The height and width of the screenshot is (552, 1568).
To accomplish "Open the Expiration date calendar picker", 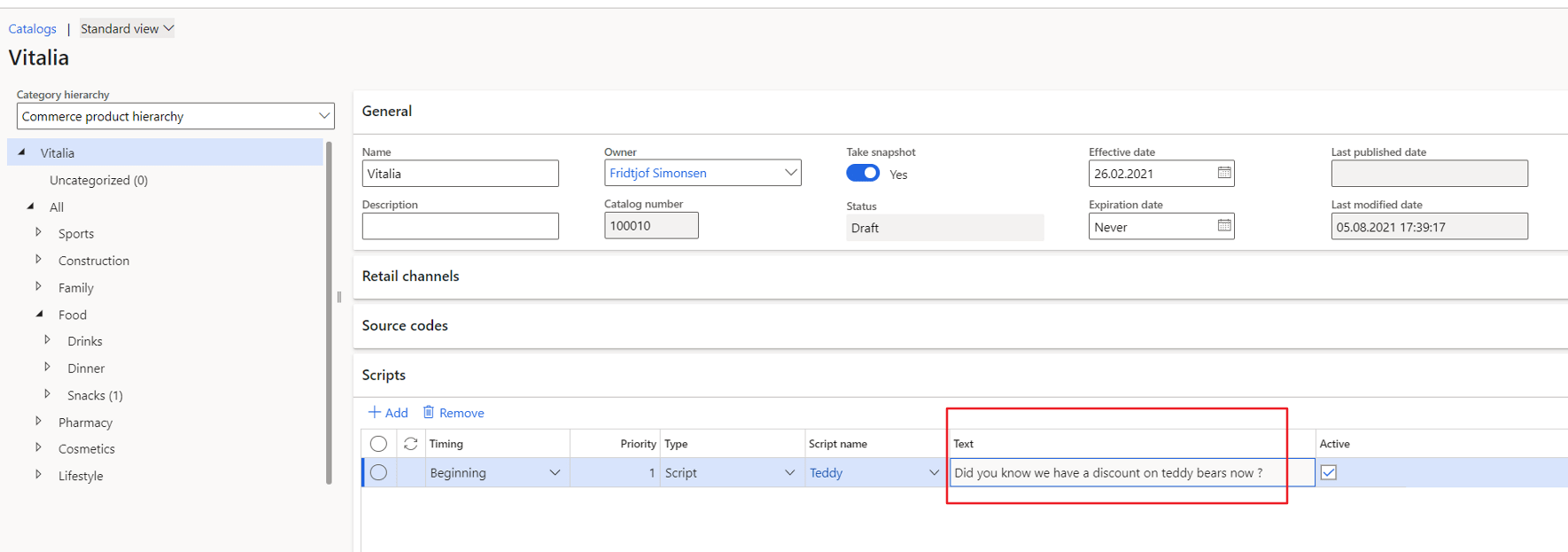I will click(x=1223, y=226).
